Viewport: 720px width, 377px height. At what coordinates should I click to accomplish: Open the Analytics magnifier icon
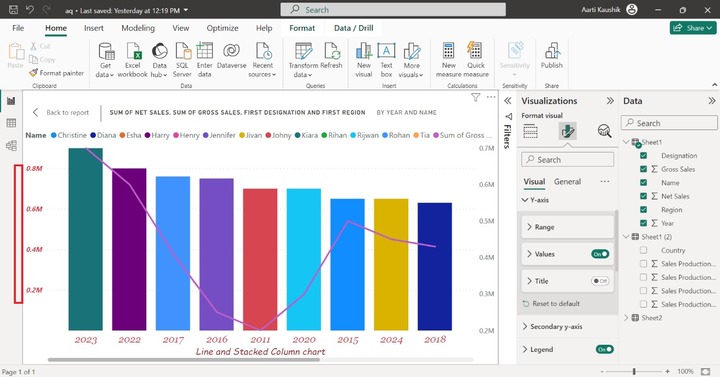[x=604, y=131]
